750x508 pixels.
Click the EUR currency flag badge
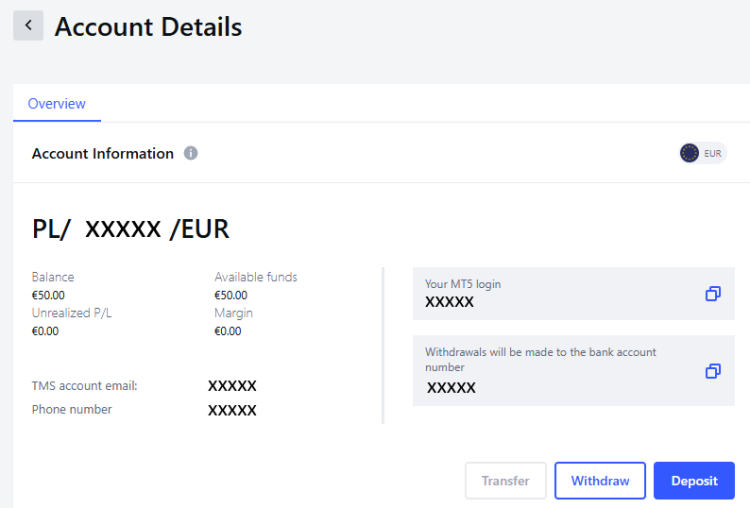(702, 153)
